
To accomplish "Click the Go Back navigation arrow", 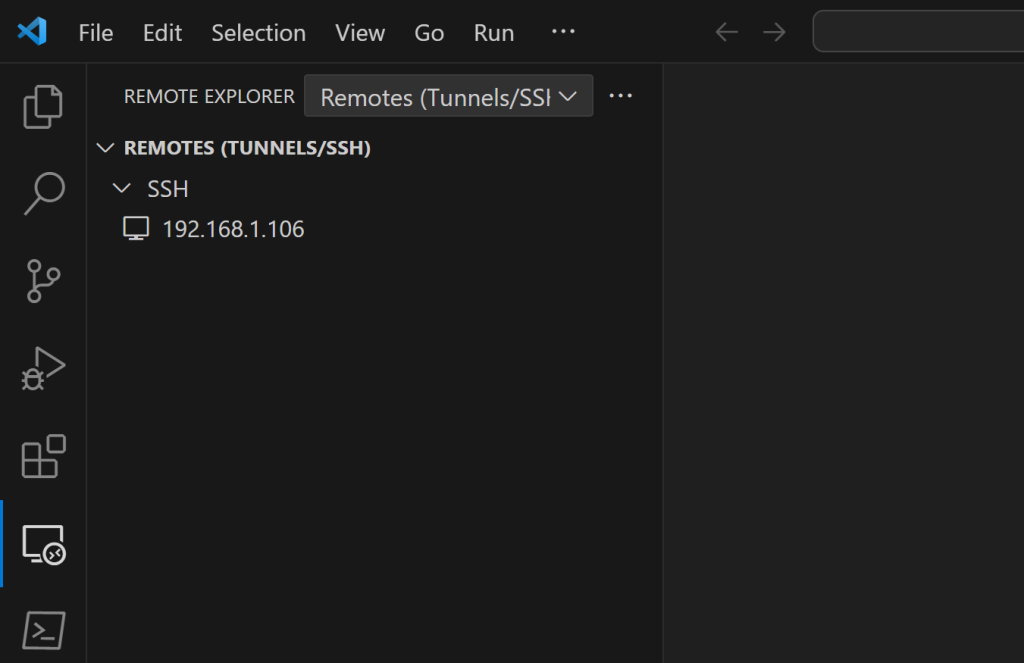I will click(x=726, y=31).
